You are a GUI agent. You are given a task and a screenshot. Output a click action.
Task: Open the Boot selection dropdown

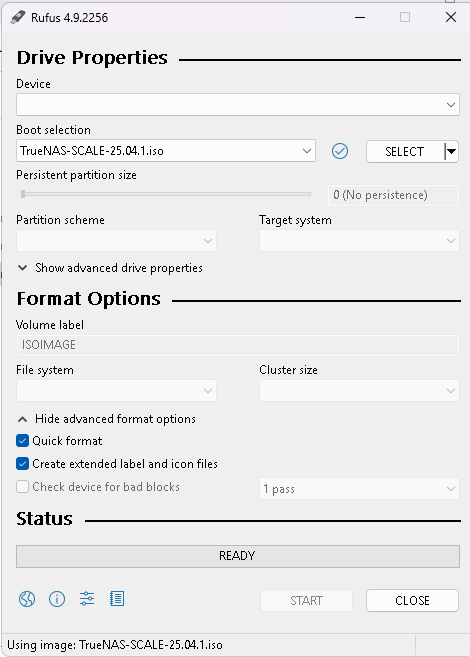point(166,151)
